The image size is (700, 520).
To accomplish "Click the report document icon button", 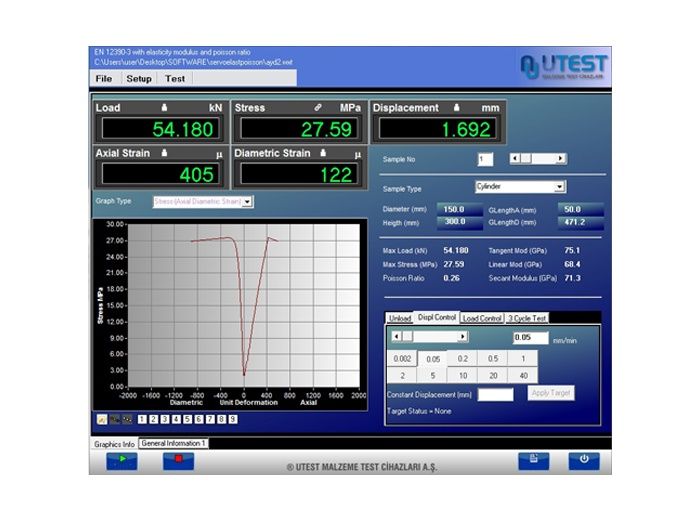I will pos(533,461).
